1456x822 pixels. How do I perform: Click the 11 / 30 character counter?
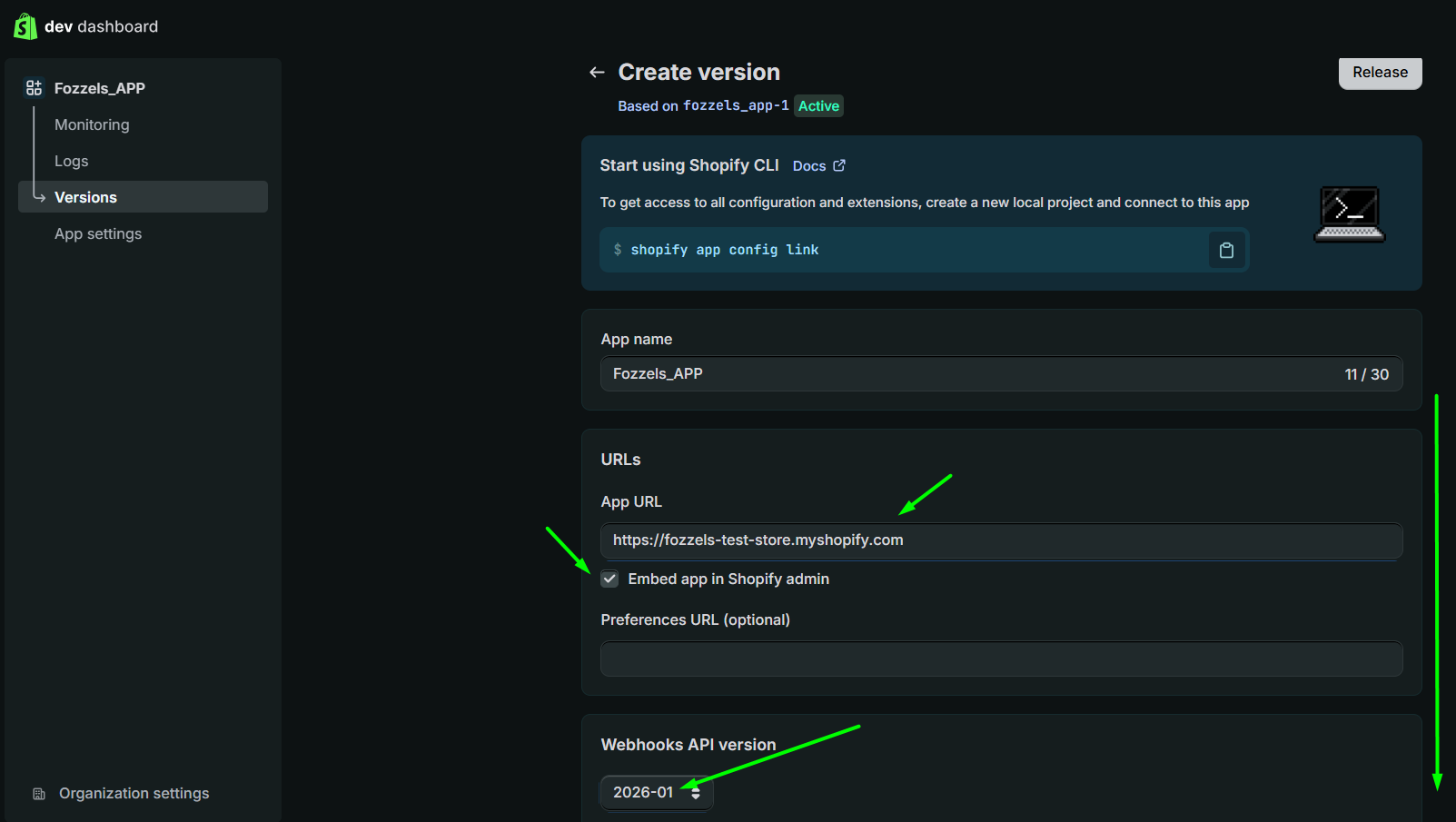(1367, 374)
